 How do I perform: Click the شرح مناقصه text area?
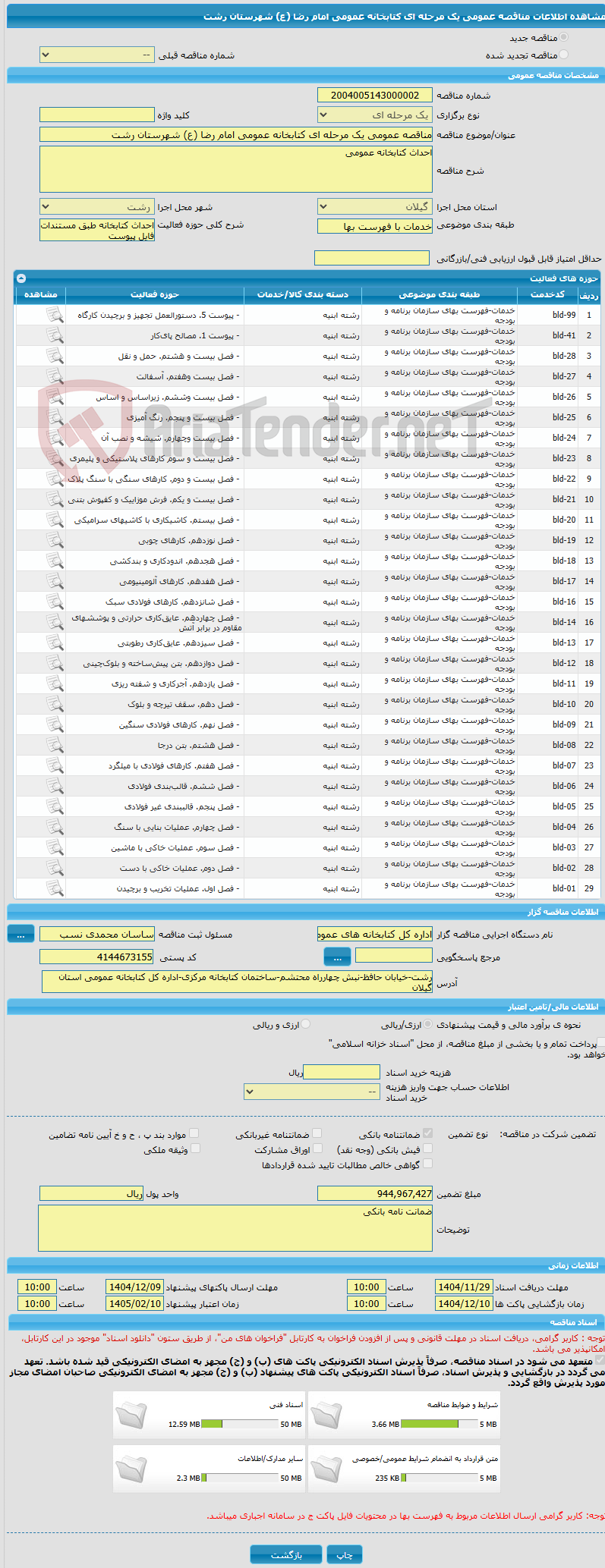236,169
